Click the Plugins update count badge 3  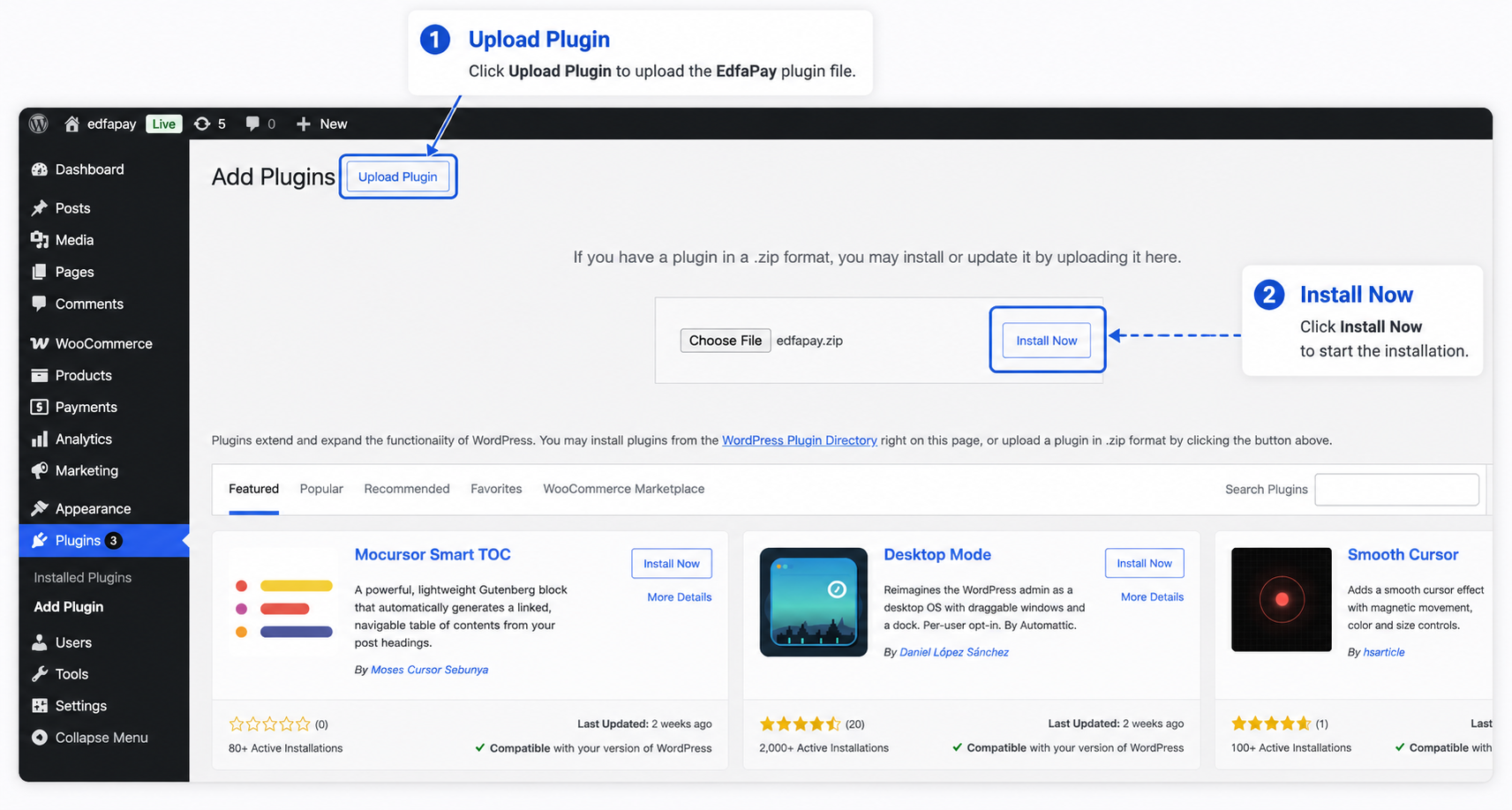113,541
